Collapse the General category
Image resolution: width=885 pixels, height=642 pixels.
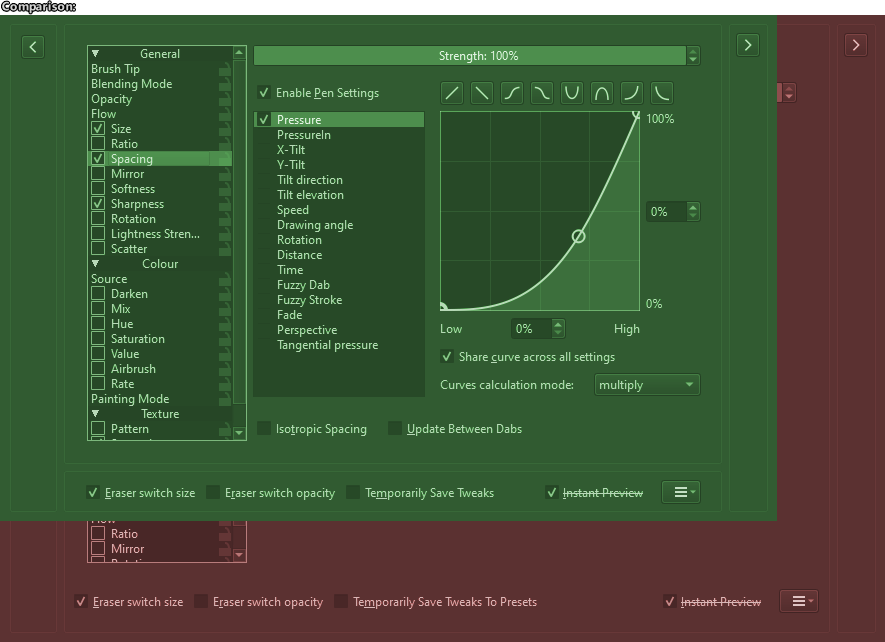(x=95, y=54)
